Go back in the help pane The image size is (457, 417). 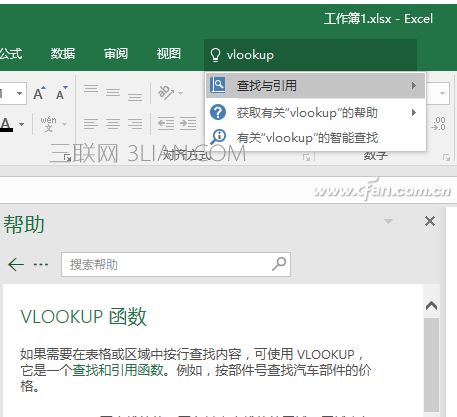16,265
